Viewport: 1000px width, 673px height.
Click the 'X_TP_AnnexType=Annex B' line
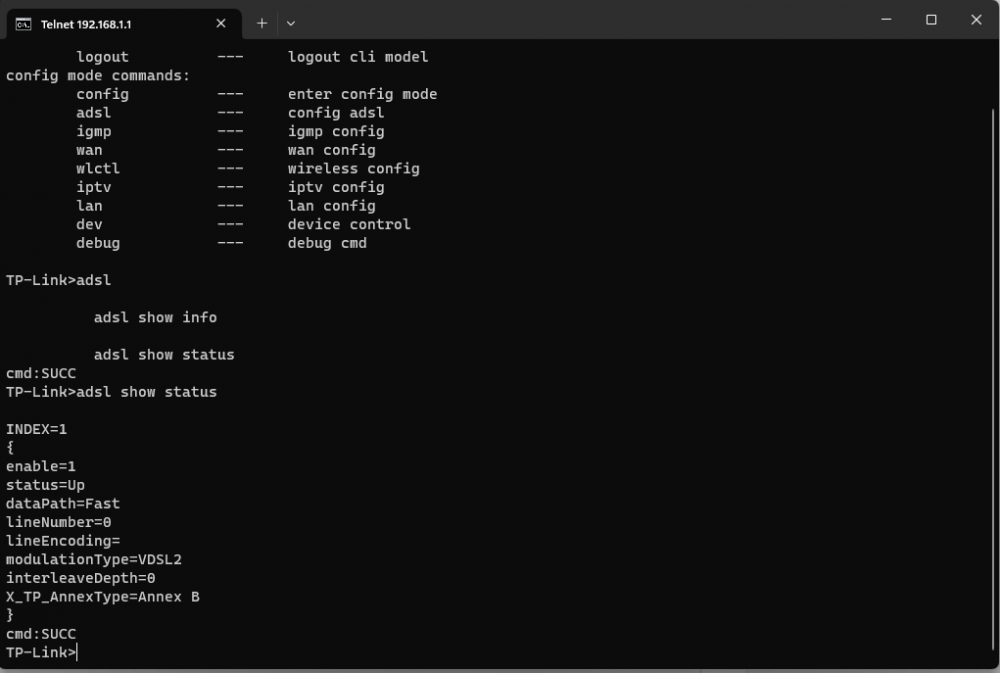point(103,597)
